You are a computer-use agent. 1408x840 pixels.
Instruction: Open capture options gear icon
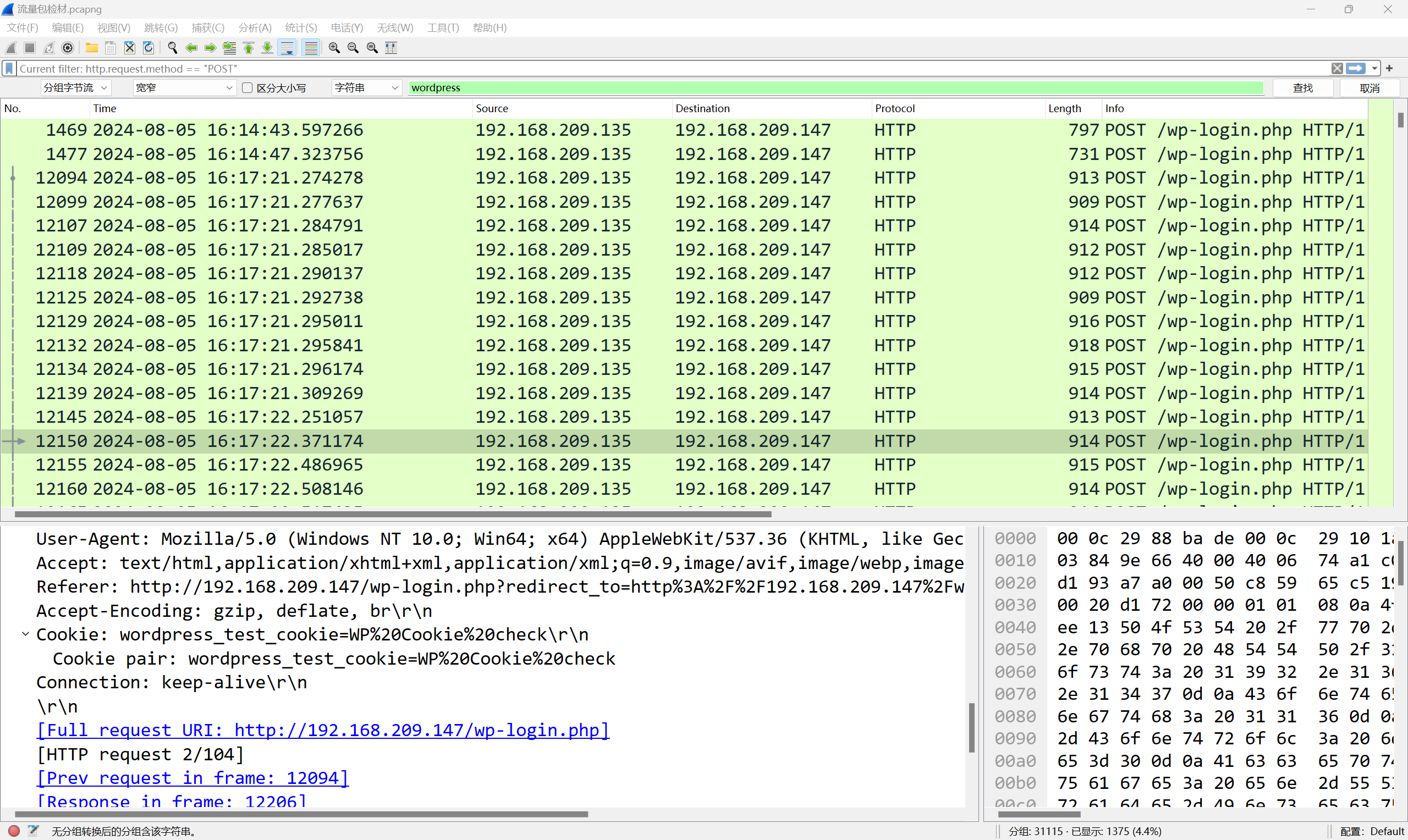tap(68, 48)
